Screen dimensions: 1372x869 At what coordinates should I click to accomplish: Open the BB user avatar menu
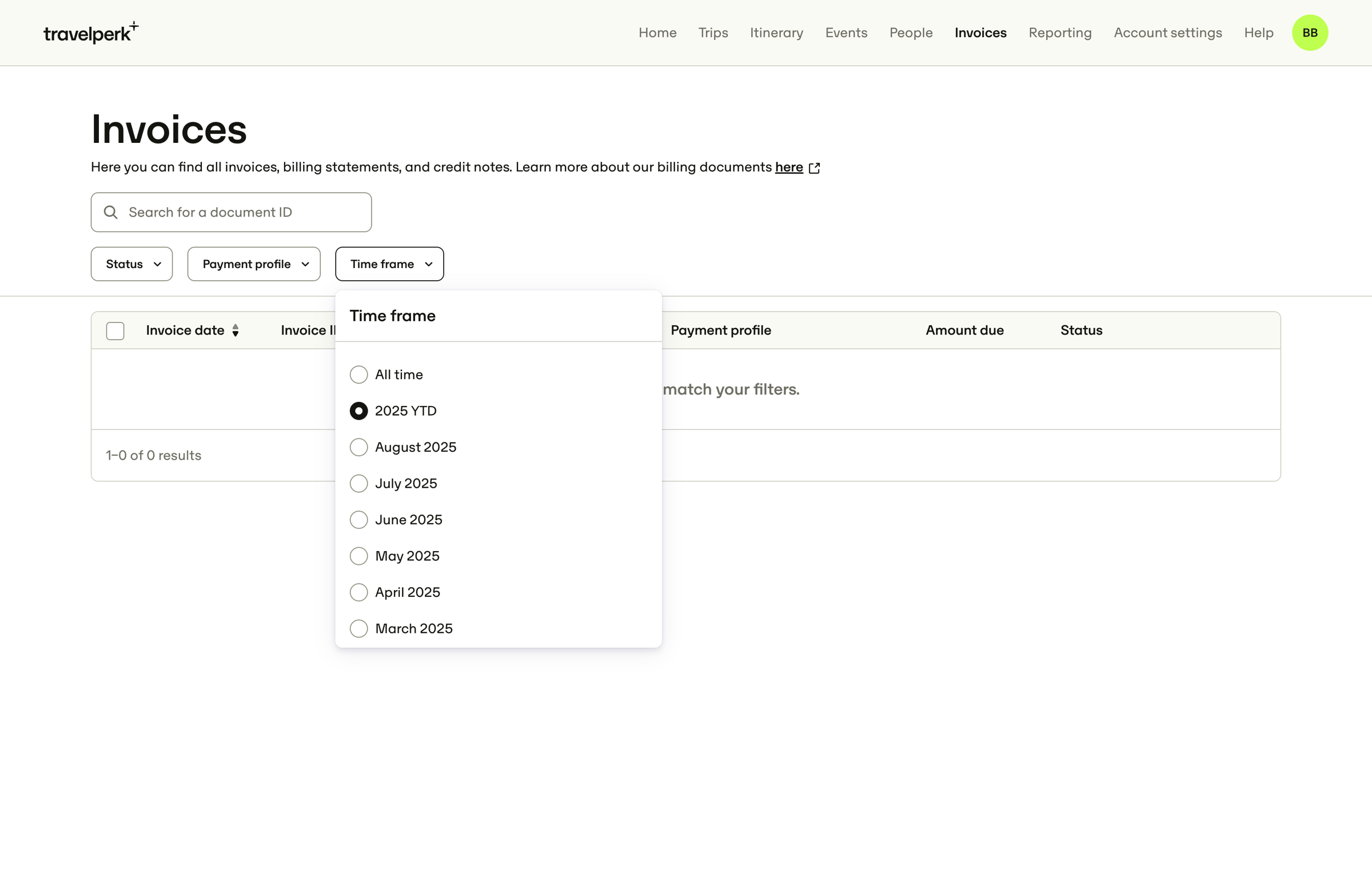tap(1310, 33)
